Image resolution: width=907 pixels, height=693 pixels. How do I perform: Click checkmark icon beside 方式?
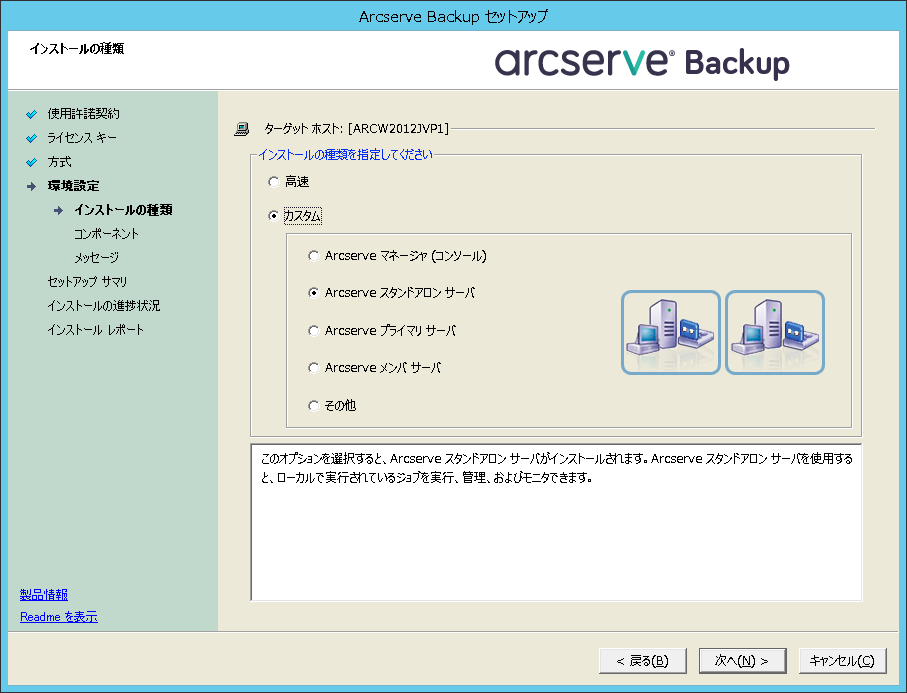32,162
